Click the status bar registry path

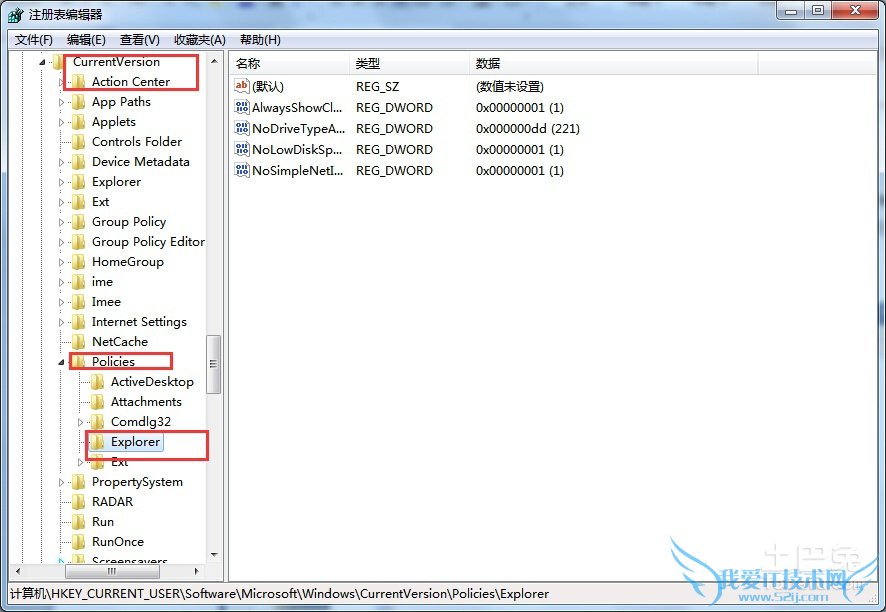pyautogui.click(x=279, y=594)
